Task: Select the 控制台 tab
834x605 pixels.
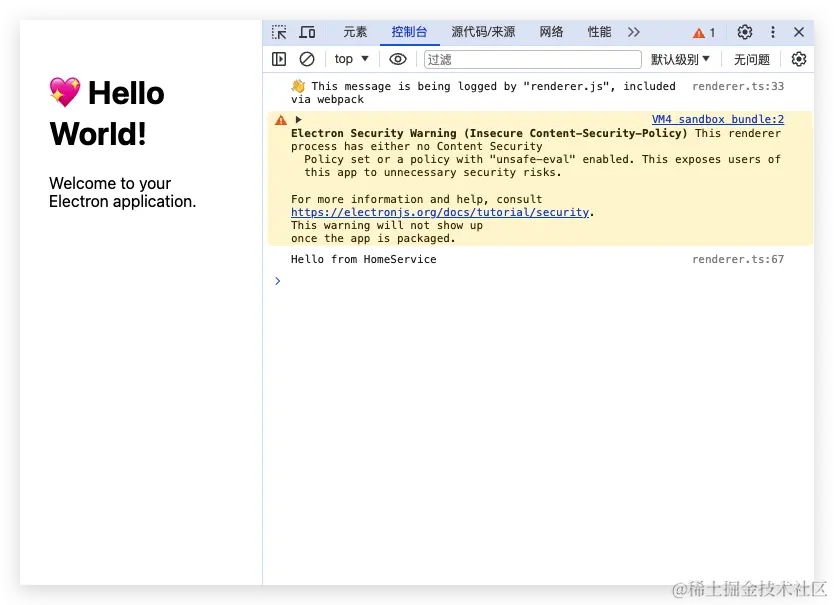Action: (409, 32)
